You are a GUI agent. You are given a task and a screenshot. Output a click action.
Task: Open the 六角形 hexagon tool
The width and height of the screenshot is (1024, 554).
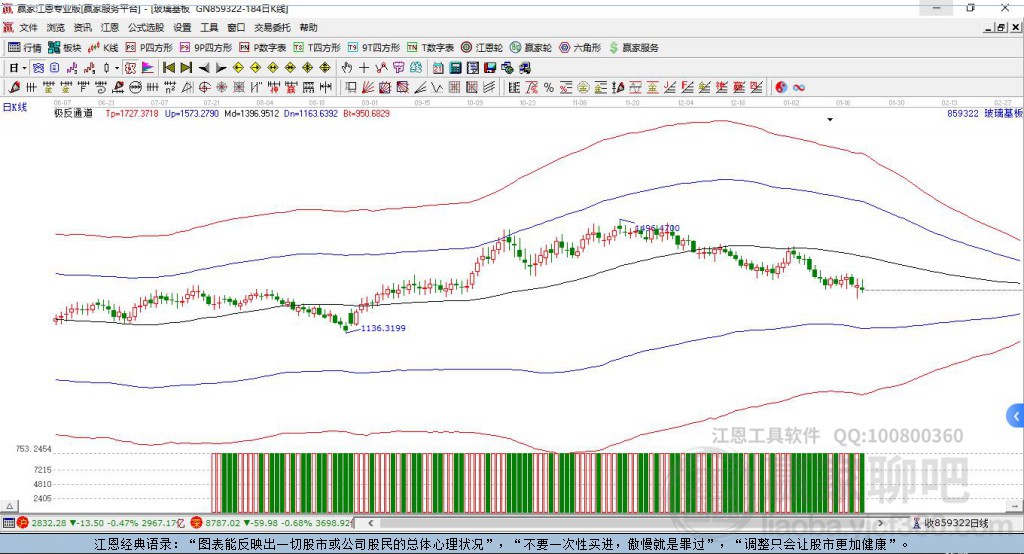580,48
